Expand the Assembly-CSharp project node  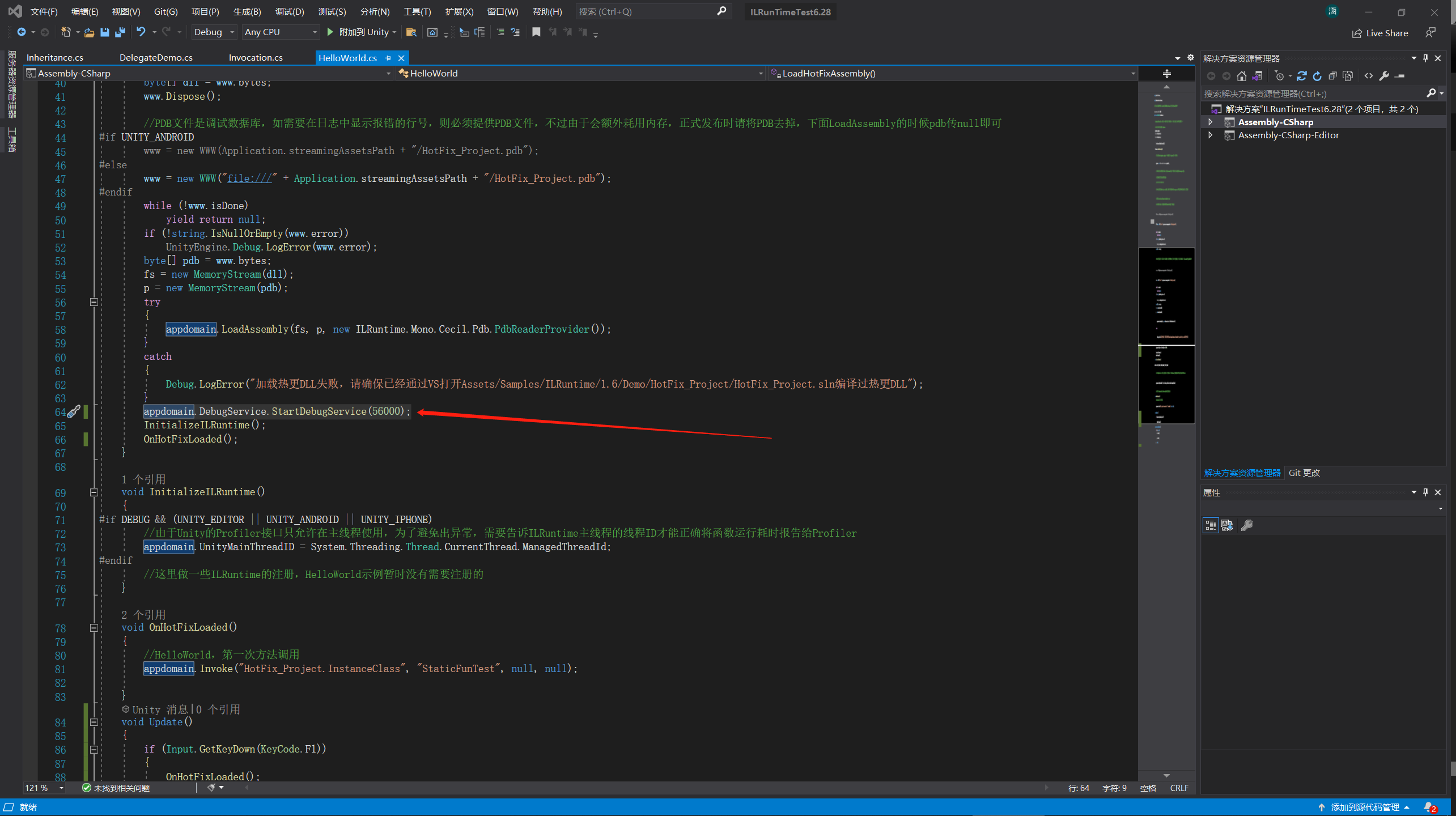[1211, 122]
